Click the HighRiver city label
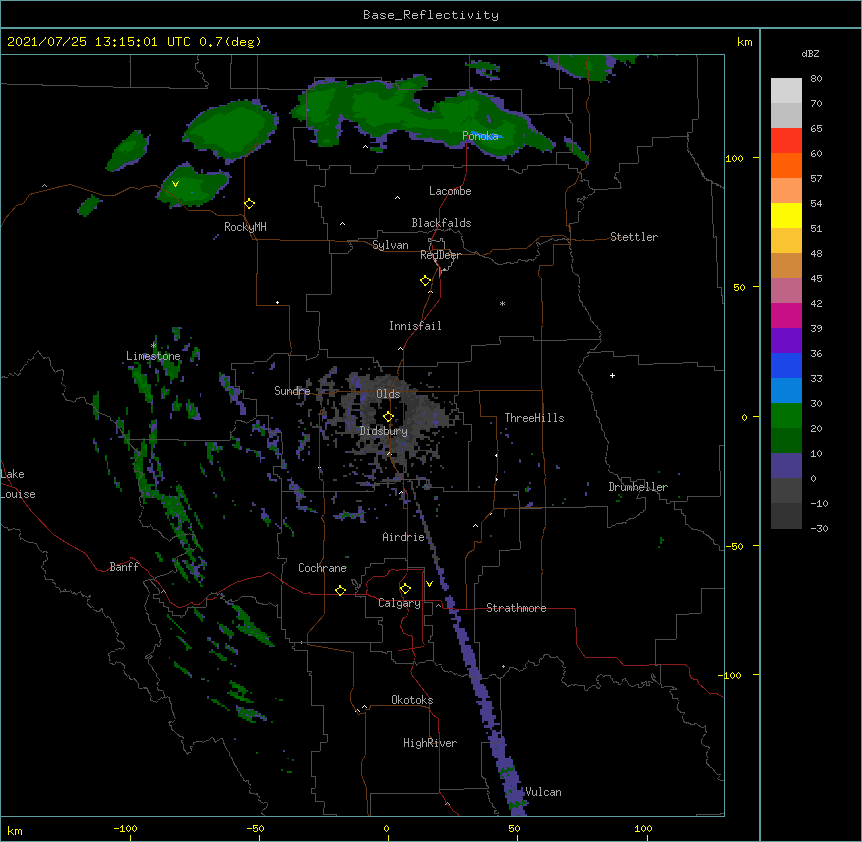This screenshot has height=842, width=862. click(430, 743)
